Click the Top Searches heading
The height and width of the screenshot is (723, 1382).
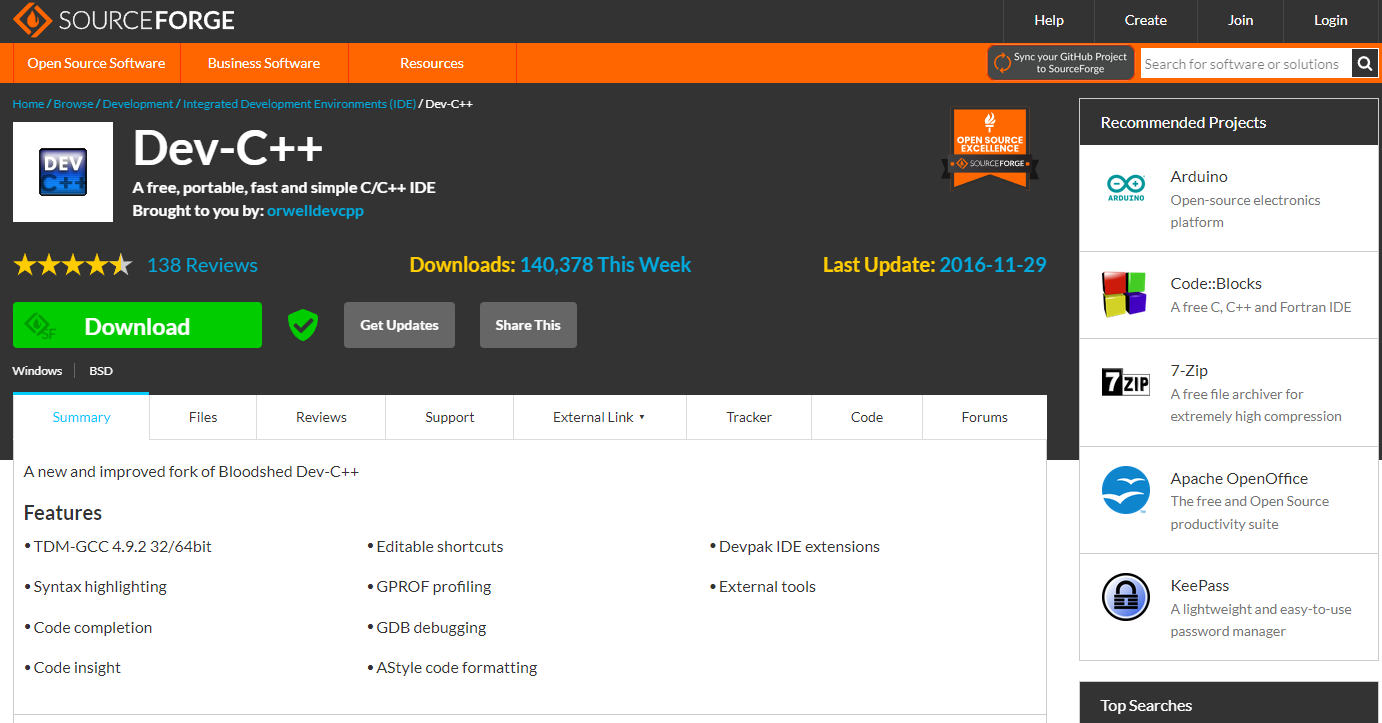[1146, 705]
